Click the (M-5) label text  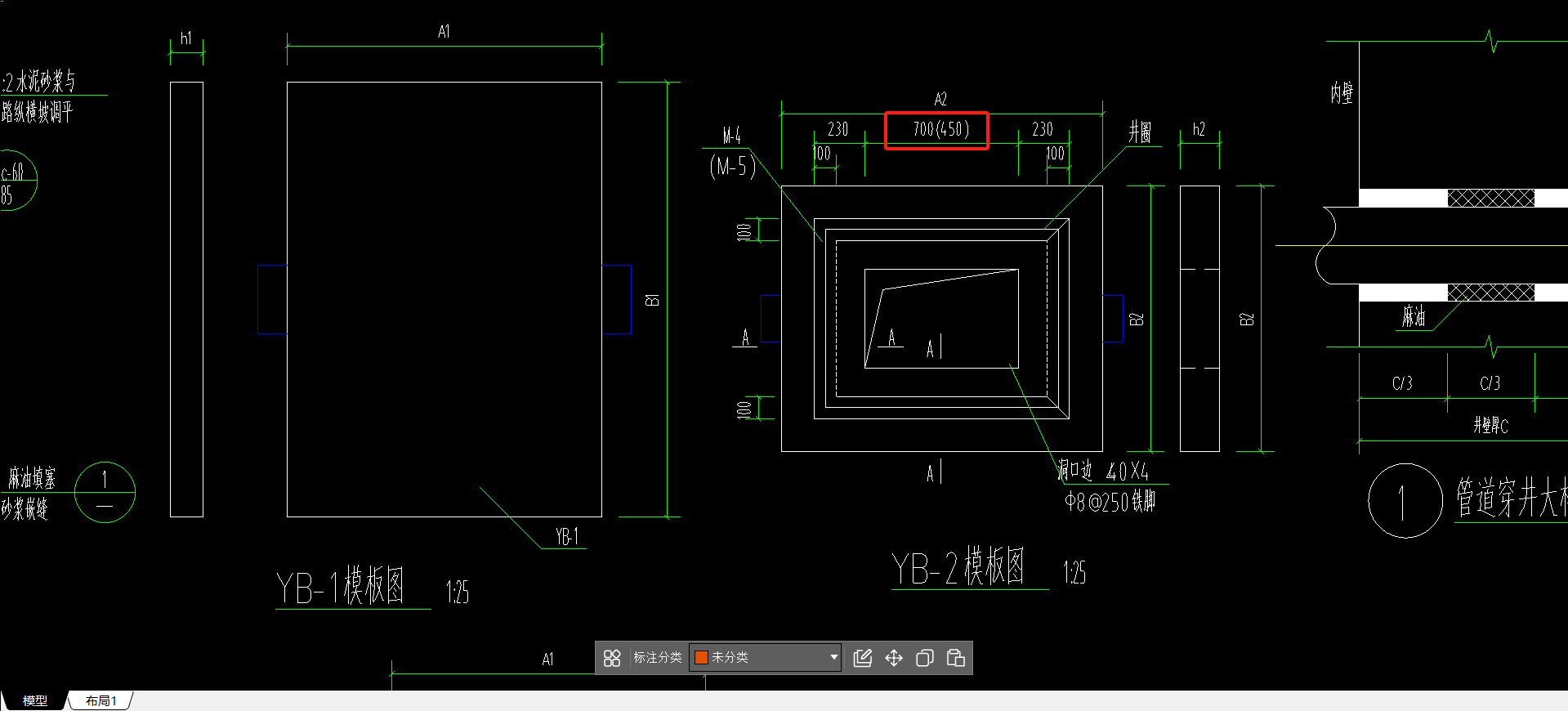(732, 167)
